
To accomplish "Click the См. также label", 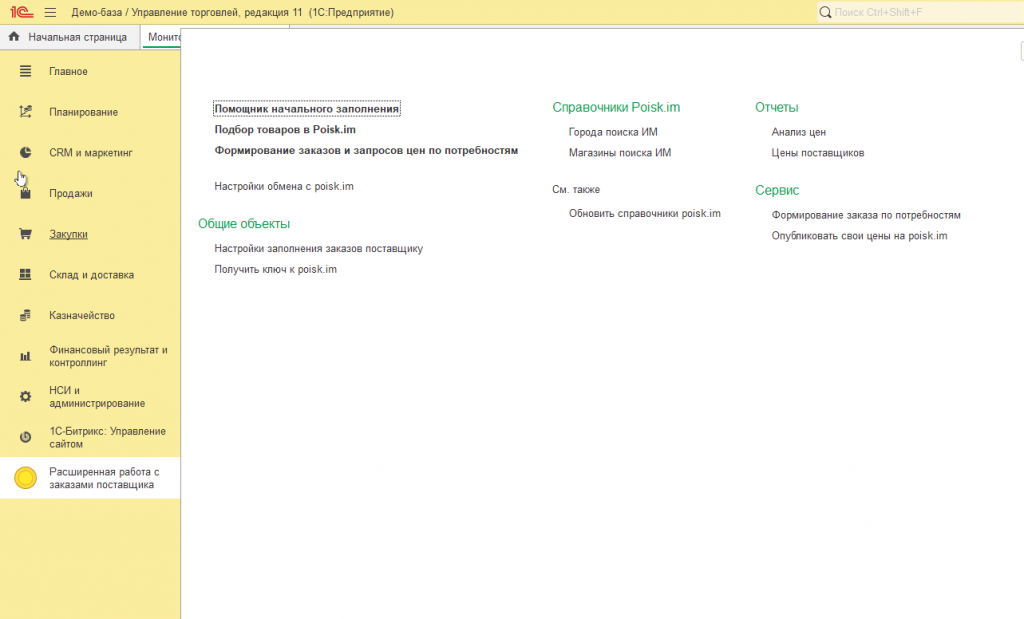I will click(x=575, y=189).
